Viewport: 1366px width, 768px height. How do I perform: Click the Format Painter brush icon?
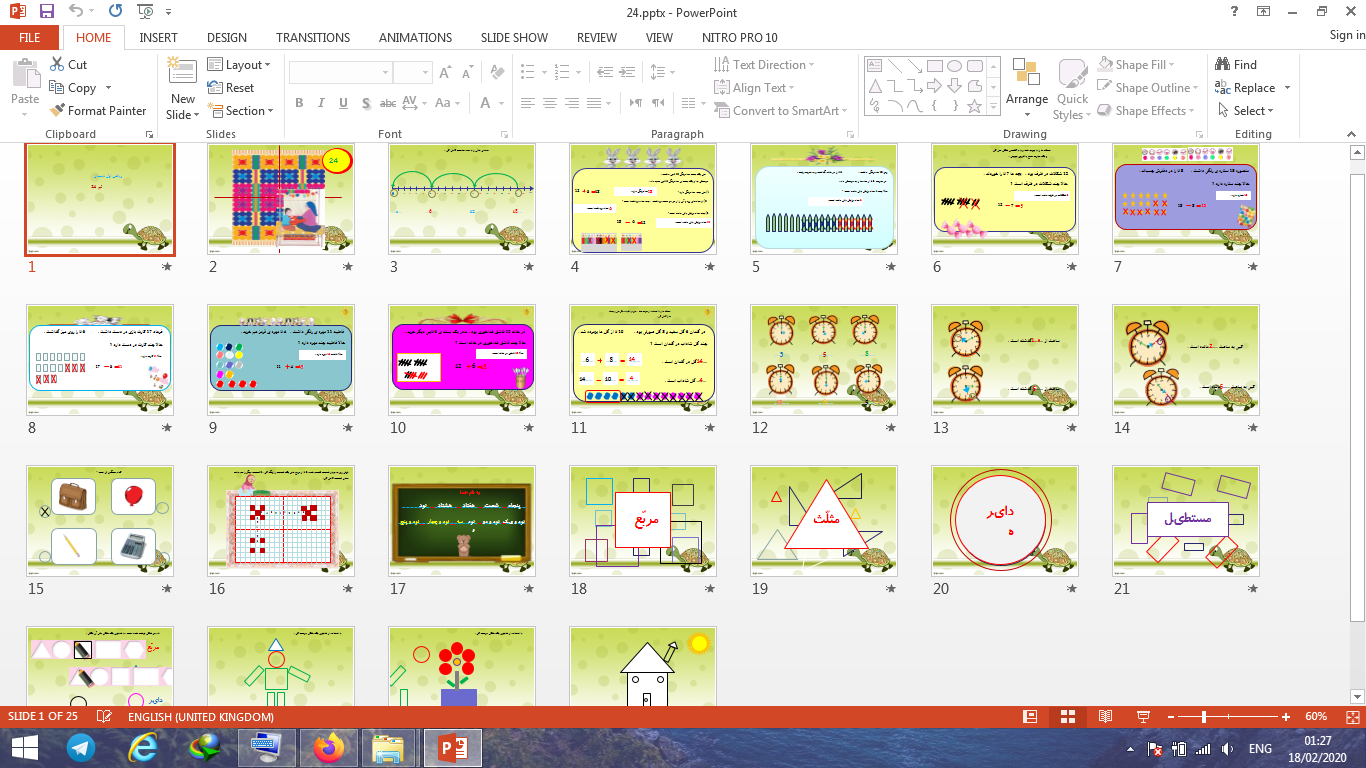(56, 111)
